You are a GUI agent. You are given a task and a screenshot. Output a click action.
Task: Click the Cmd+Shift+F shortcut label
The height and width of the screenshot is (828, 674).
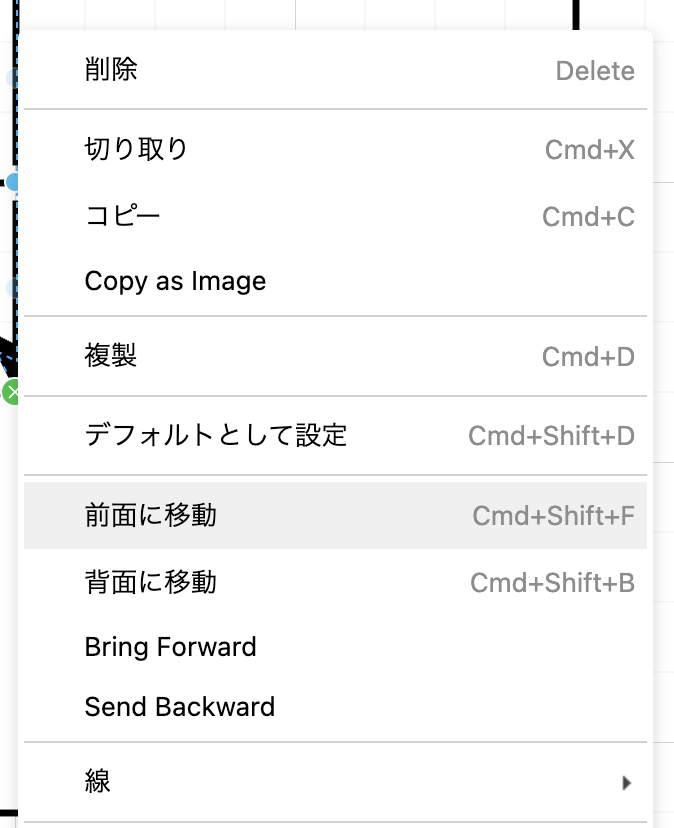(553, 516)
